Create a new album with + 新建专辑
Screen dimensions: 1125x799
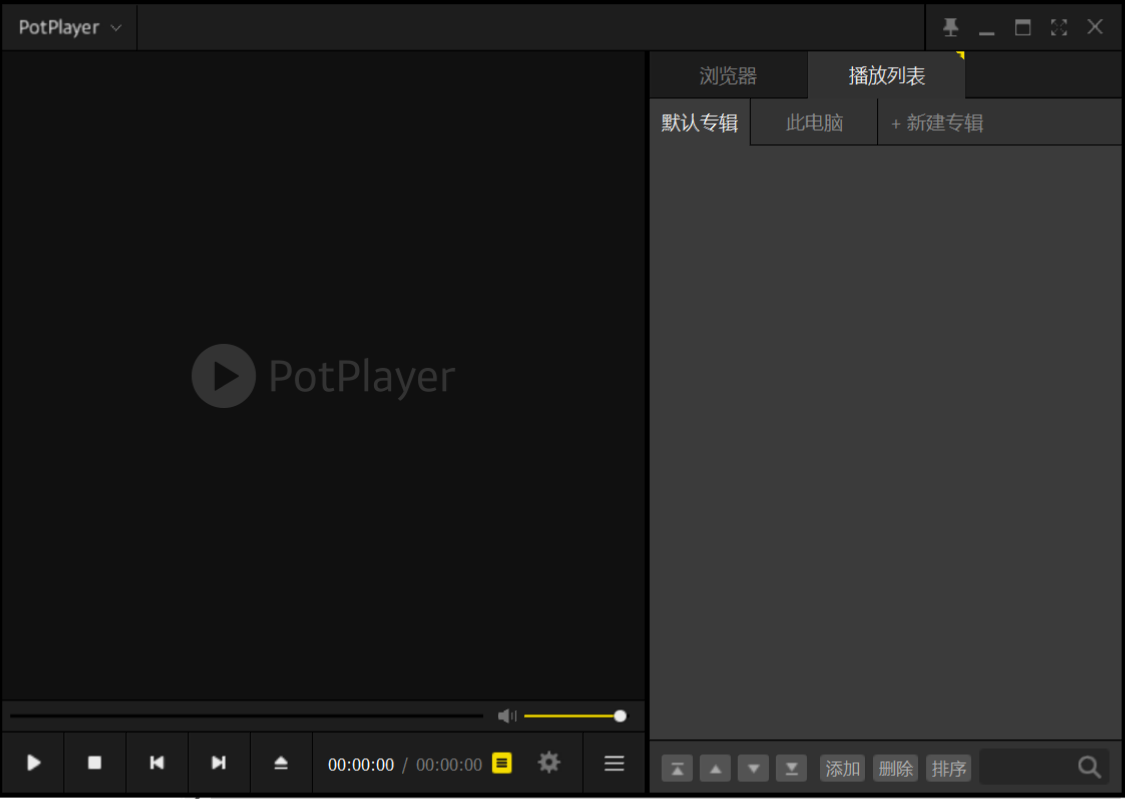[x=937, y=123]
